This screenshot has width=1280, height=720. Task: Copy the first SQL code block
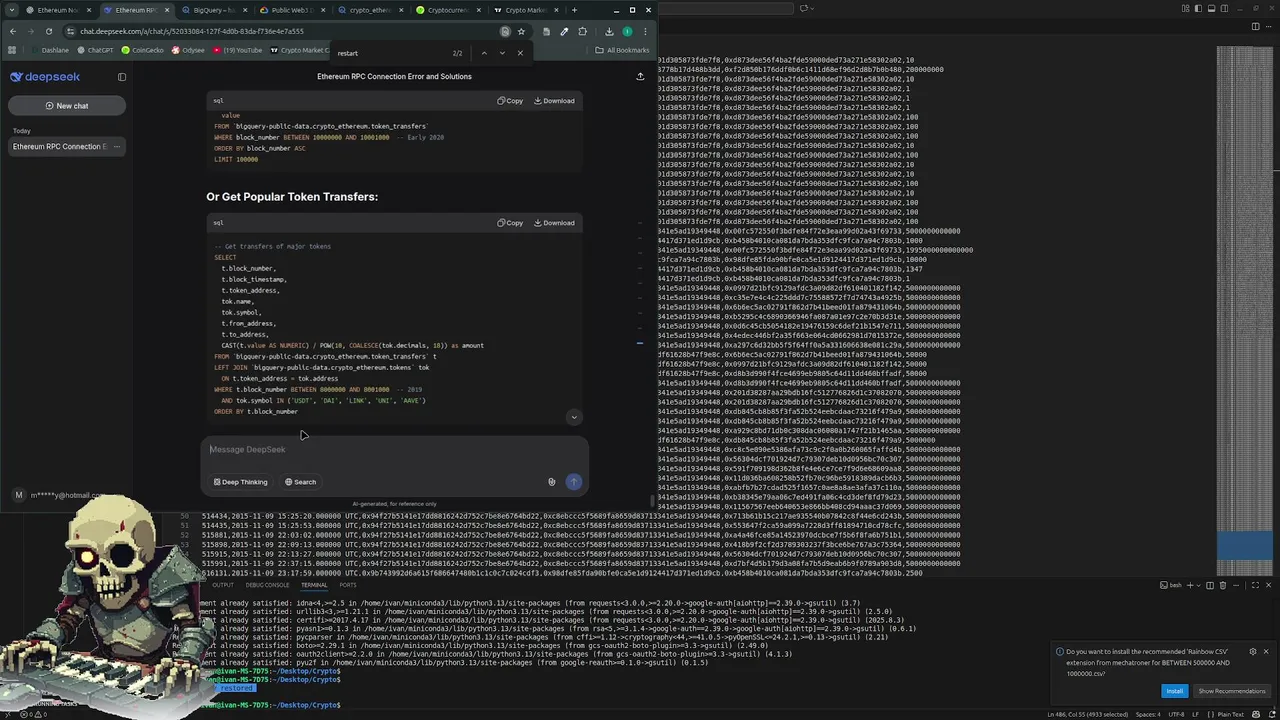pos(510,100)
